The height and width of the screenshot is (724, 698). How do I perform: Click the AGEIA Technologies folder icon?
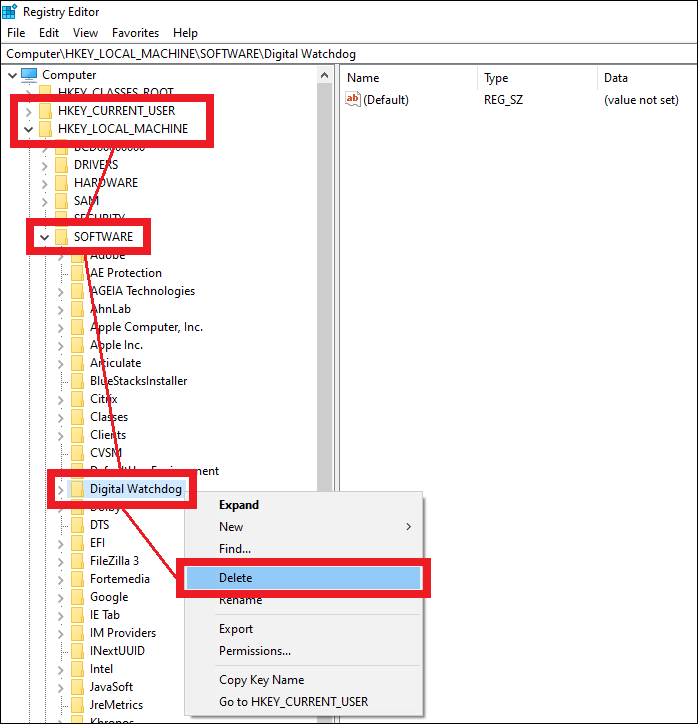(x=78, y=291)
